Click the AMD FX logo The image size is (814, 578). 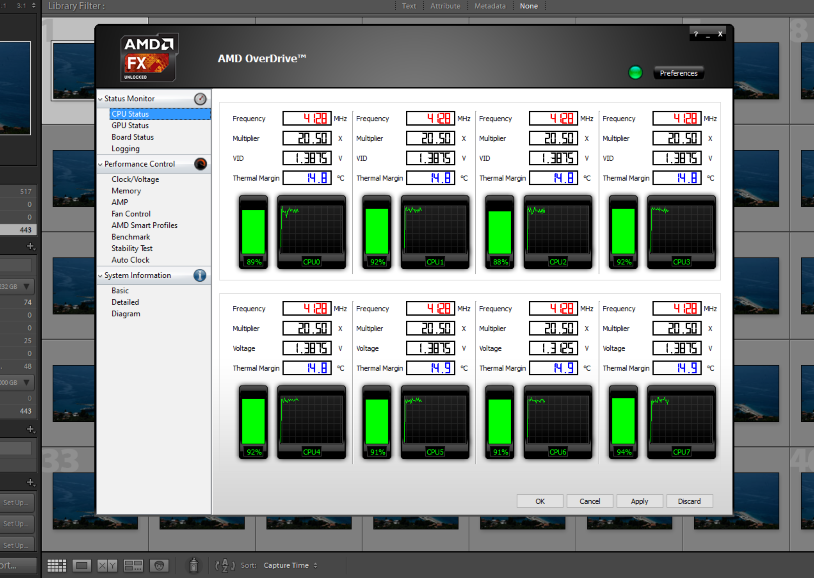[149, 58]
